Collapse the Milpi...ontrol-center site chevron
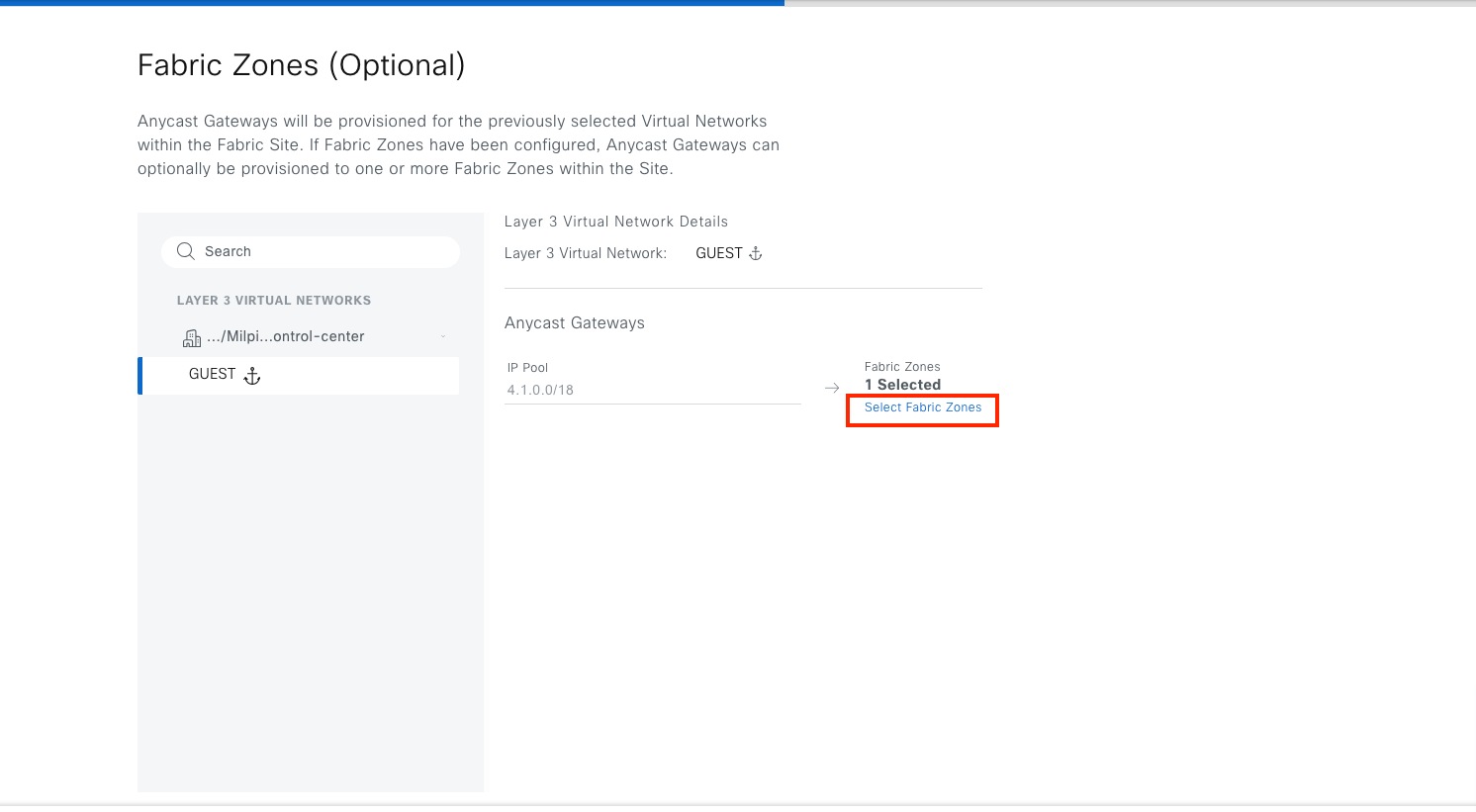The width and height of the screenshot is (1476, 812). pyautogui.click(x=443, y=337)
